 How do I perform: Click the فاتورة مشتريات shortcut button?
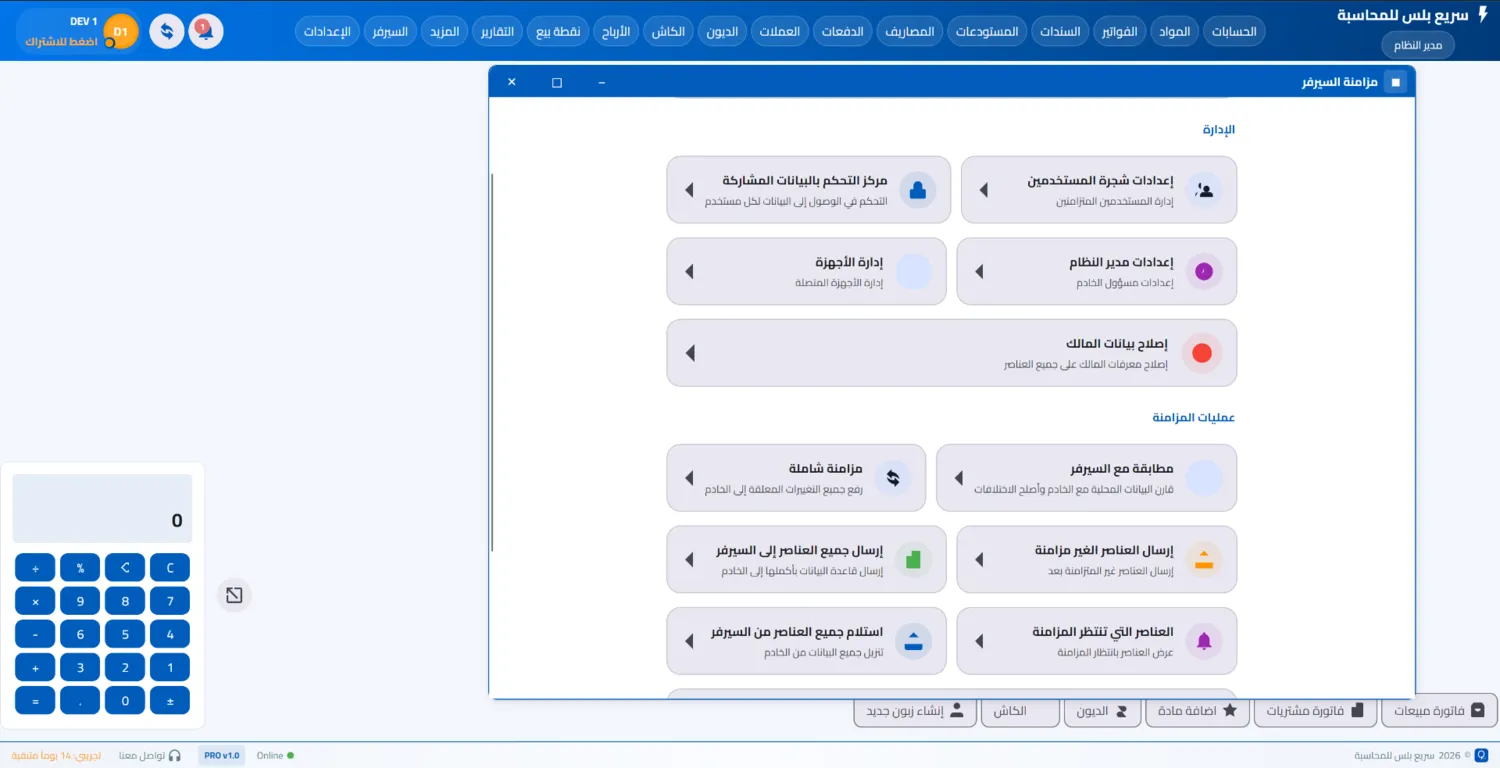tap(1314, 711)
